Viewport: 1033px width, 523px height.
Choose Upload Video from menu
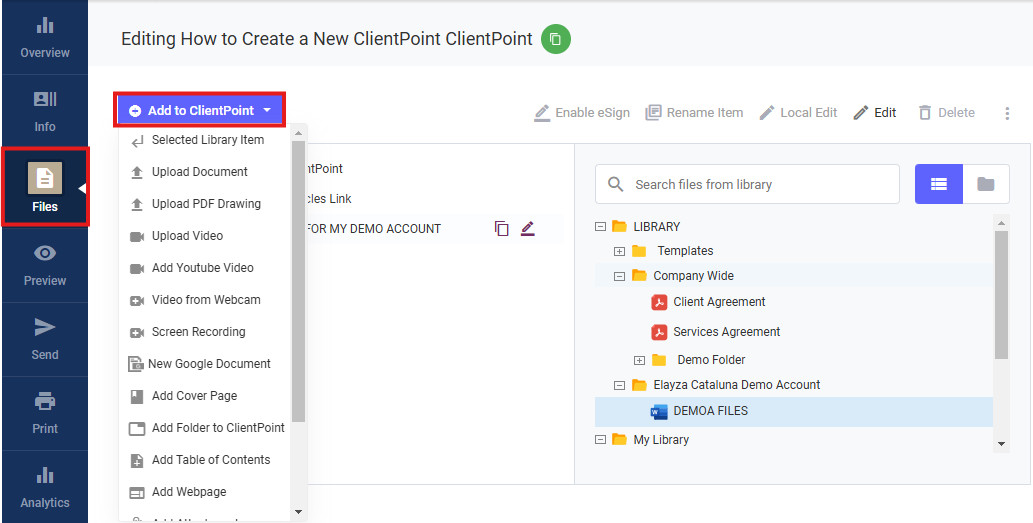click(x=205, y=236)
